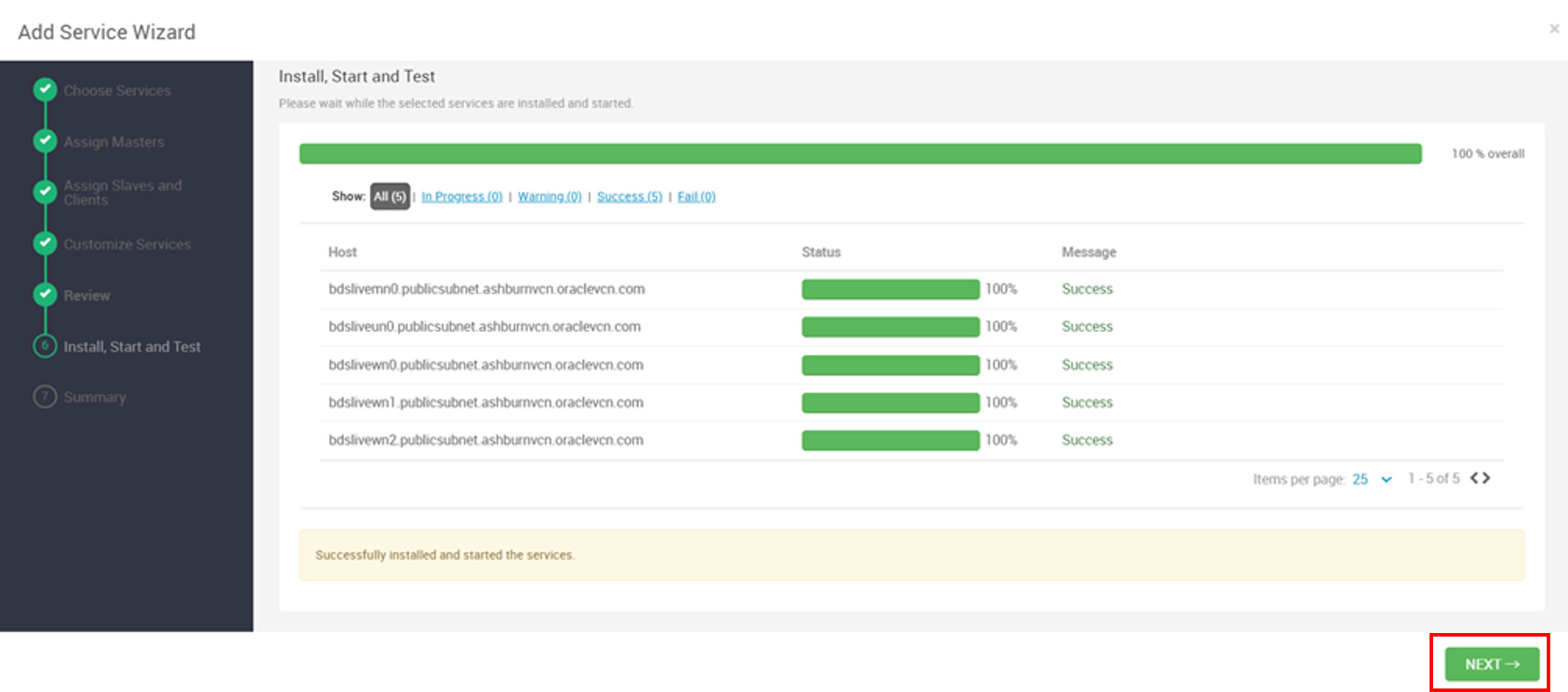Open Choose Services wizard step
The height and width of the screenshot is (692, 1568).
pyautogui.click(x=117, y=90)
